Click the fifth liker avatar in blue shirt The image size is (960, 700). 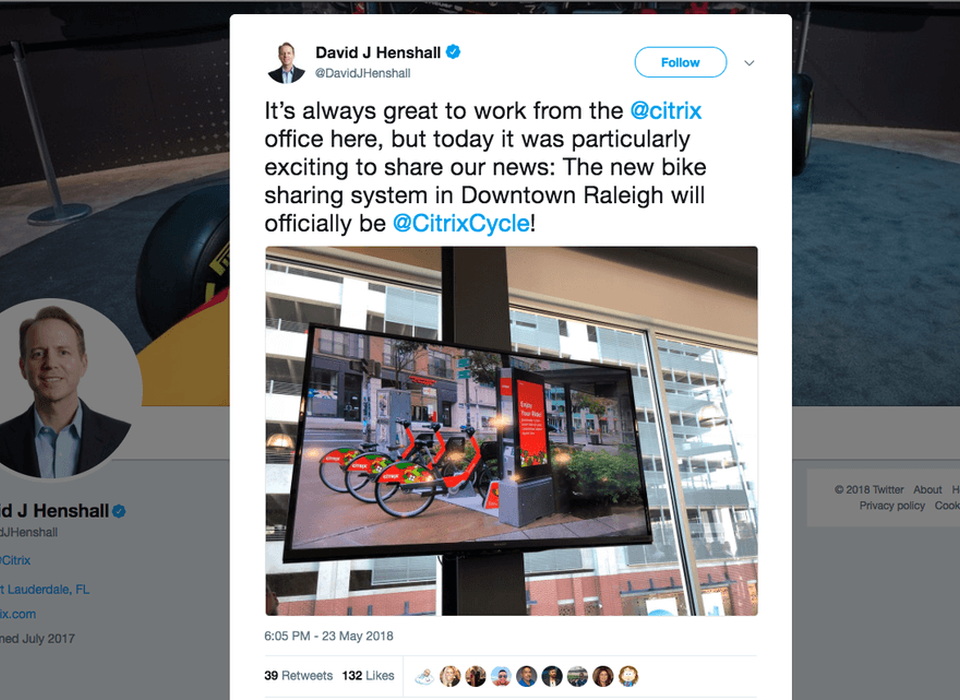click(527, 676)
